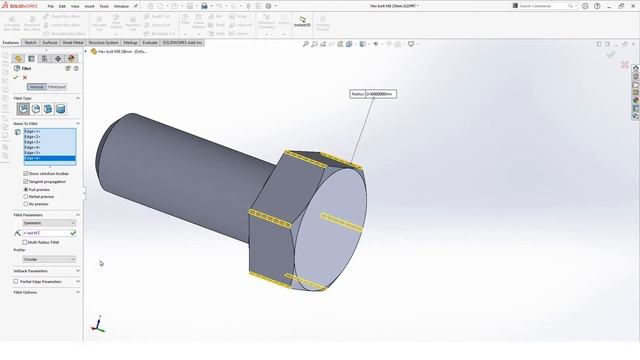Click the Help question mark in title bar
640x360 pixels.
597,6
